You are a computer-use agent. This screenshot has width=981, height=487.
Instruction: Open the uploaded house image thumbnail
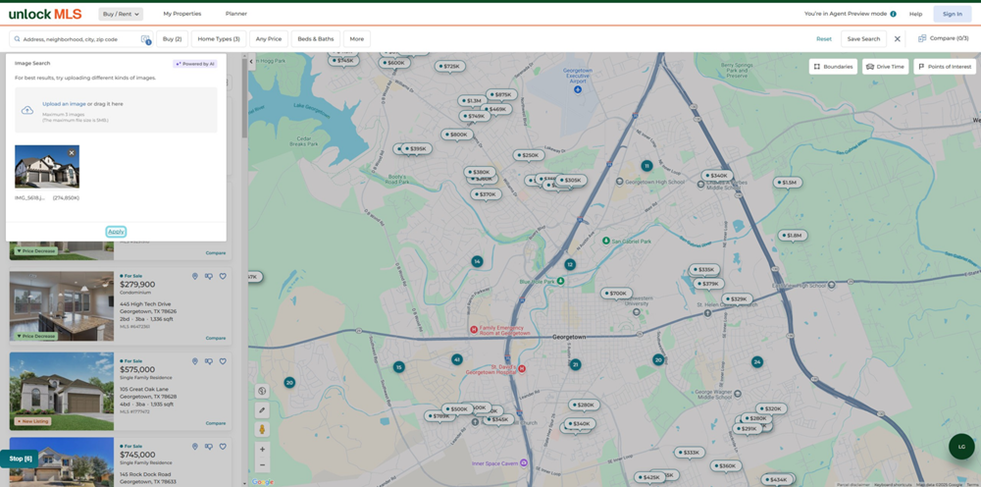click(47, 167)
